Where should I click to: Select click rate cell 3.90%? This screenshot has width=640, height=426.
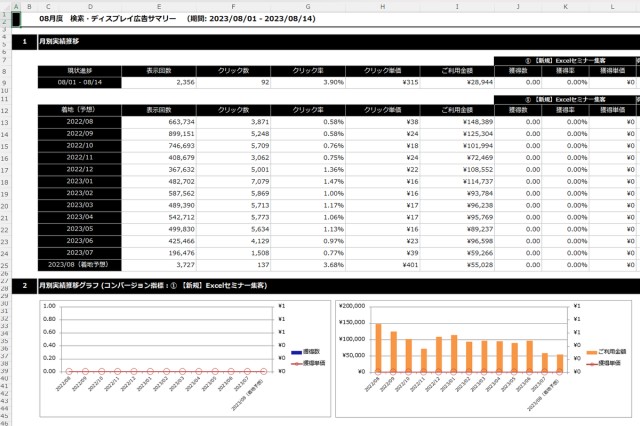(308, 82)
